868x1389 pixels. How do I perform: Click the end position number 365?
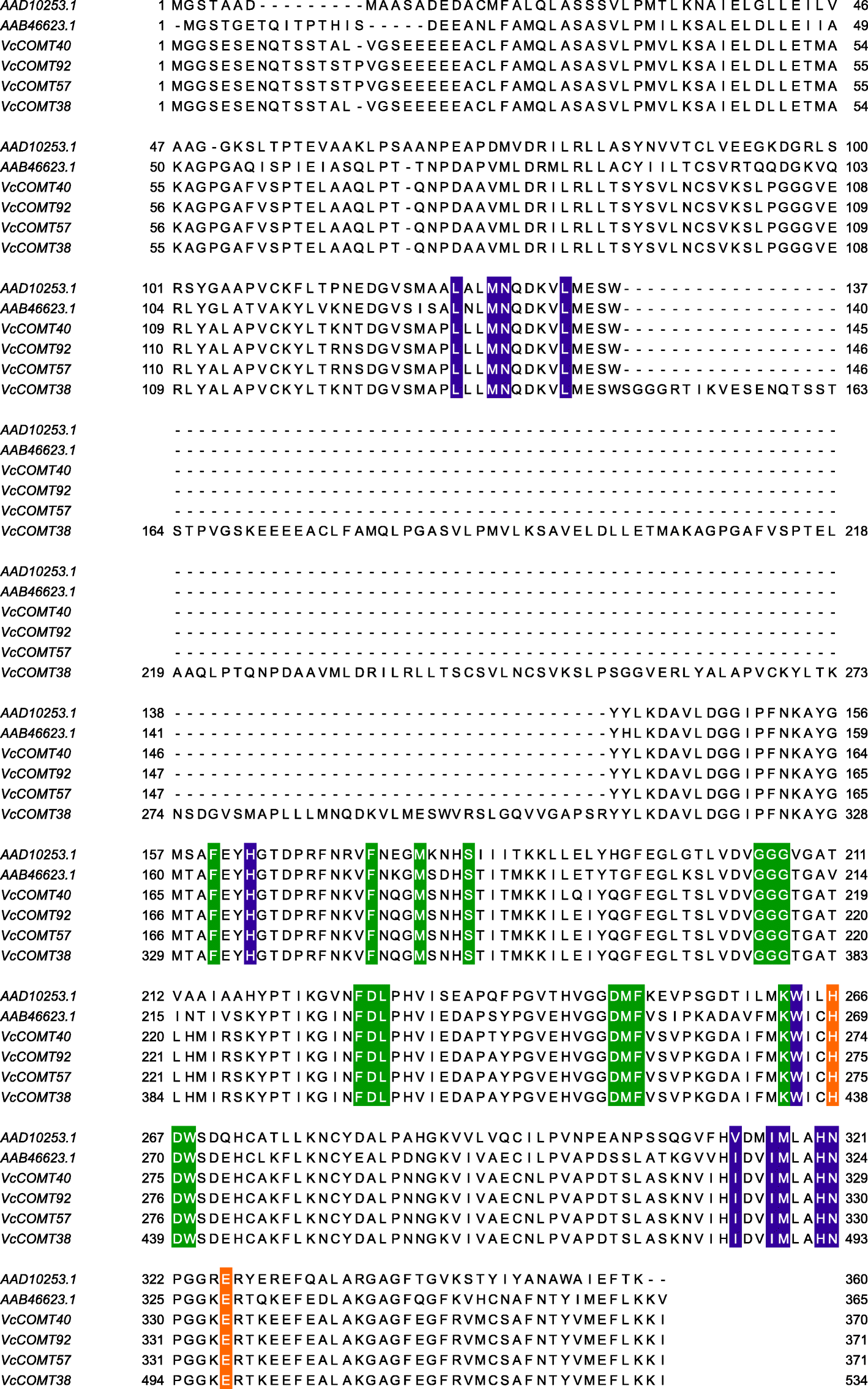(856, 1299)
